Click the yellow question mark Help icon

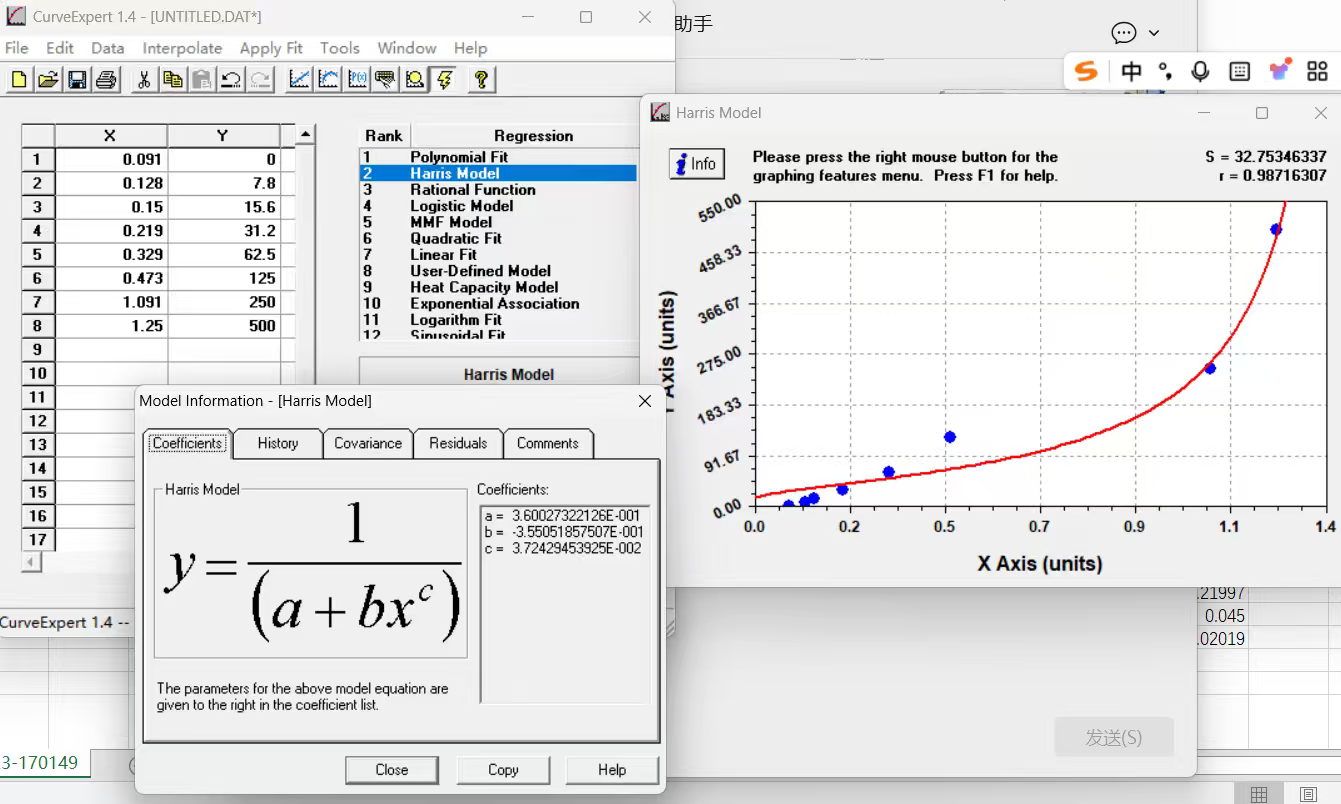pos(481,80)
